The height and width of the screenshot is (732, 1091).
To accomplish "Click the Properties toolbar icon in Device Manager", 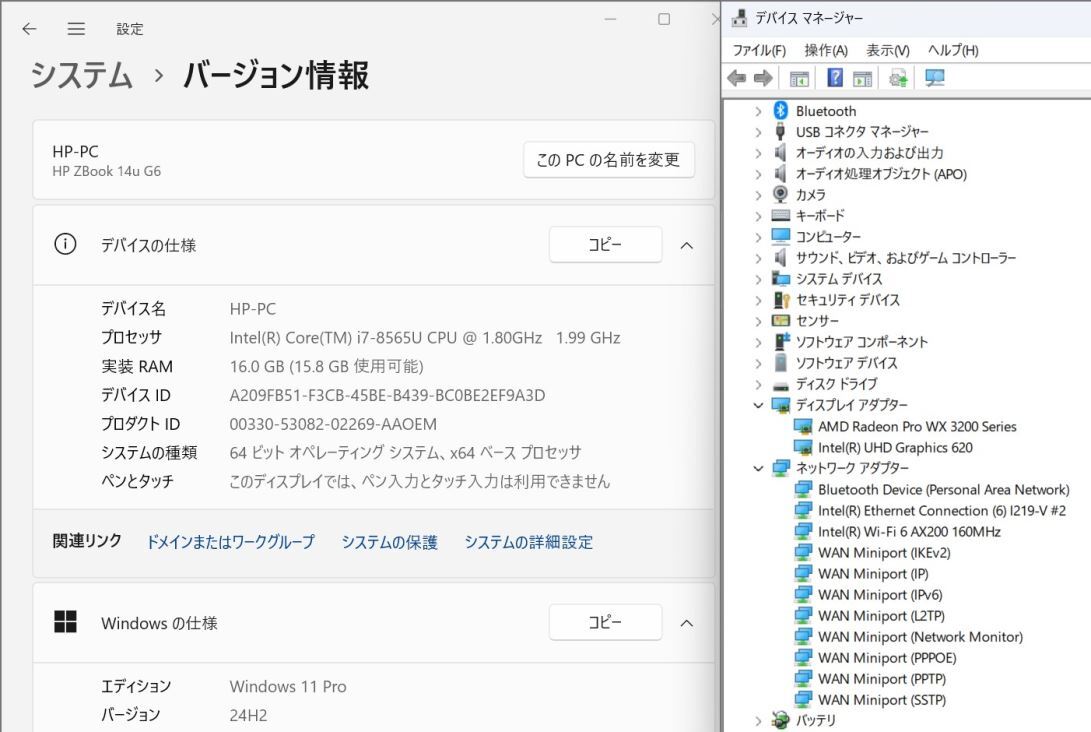I will click(x=862, y=77).
